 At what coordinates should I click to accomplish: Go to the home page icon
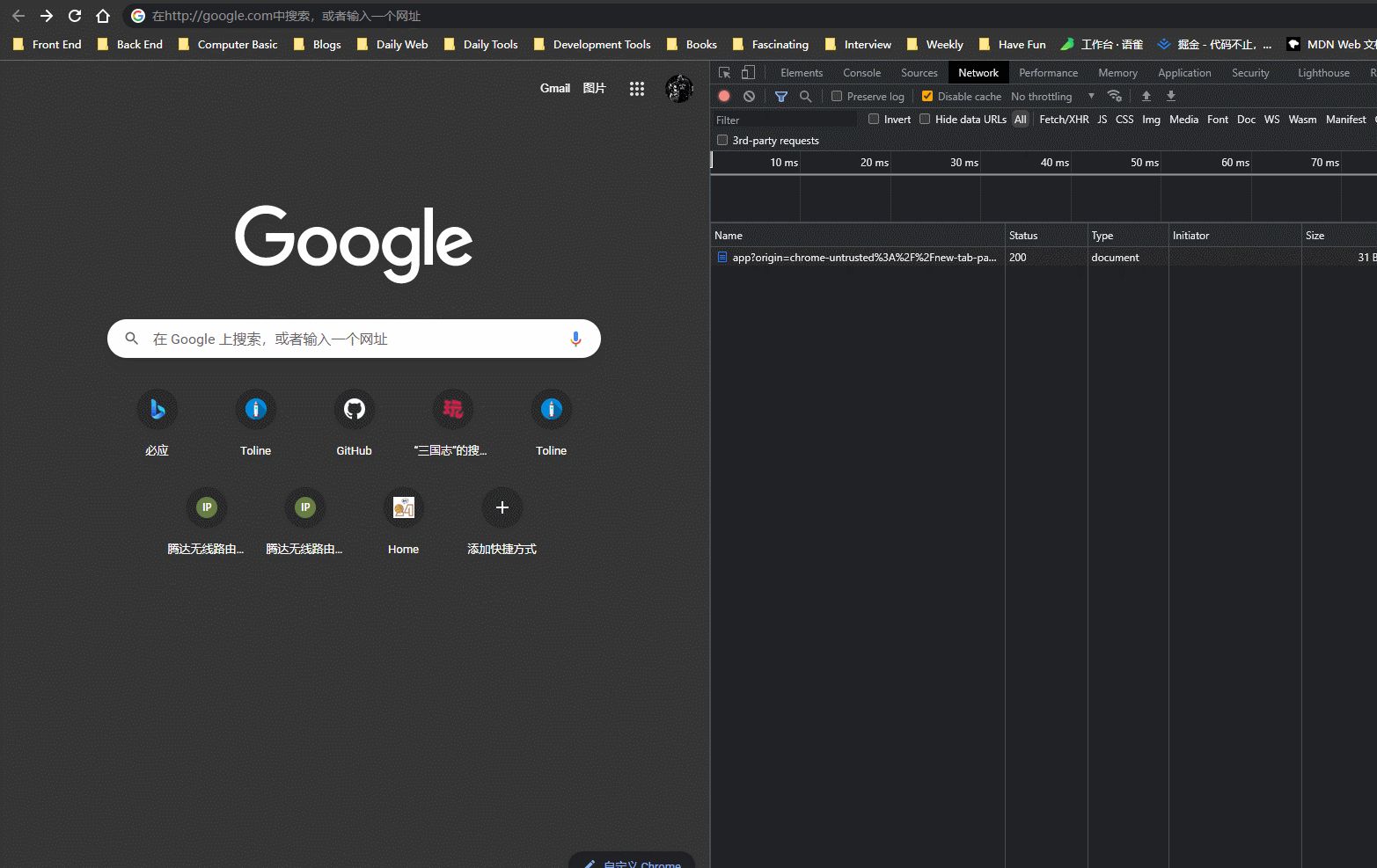(103, 16)
